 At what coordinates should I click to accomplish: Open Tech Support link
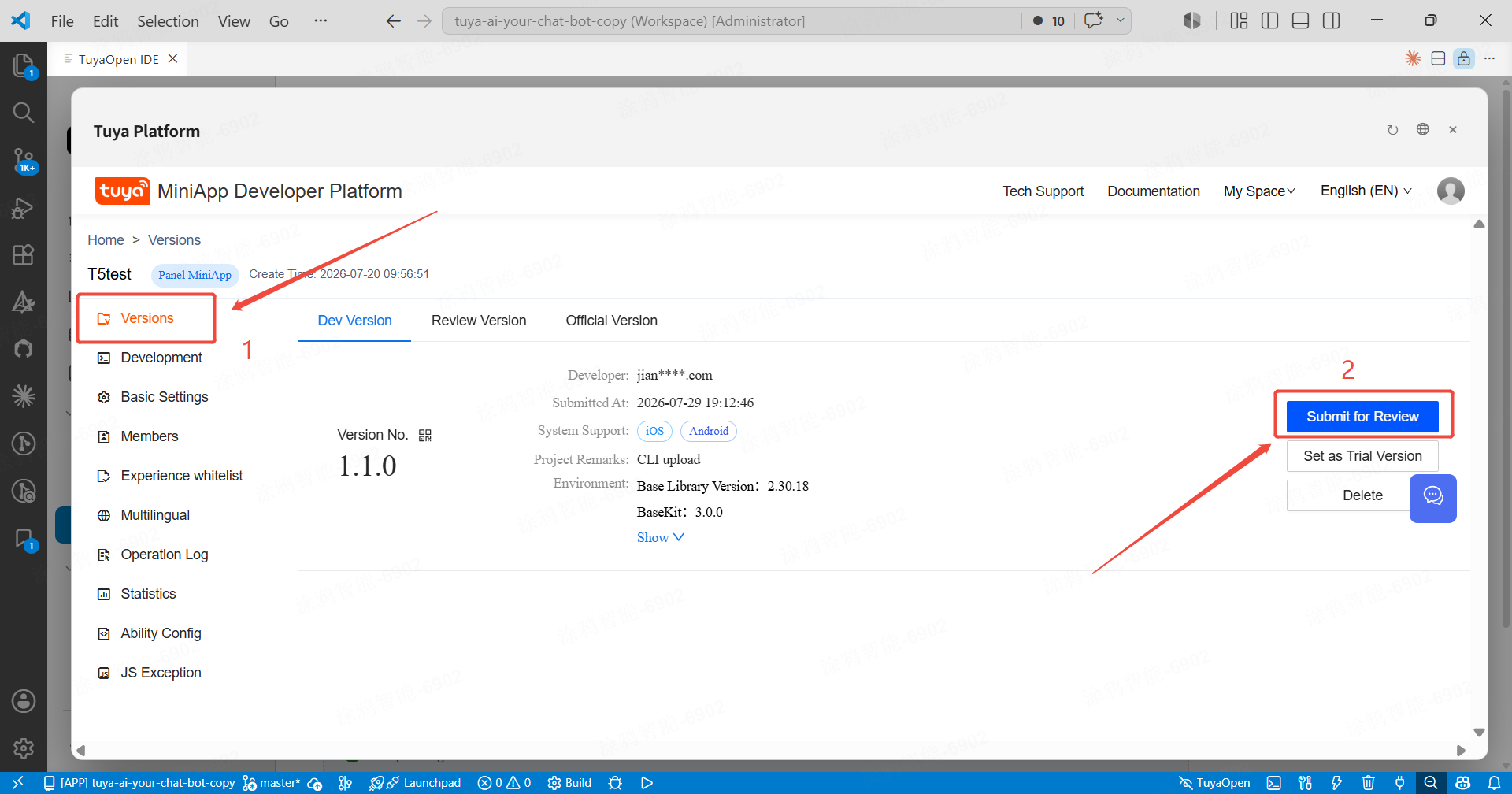pyautogui.click(x=1043, y=191)
